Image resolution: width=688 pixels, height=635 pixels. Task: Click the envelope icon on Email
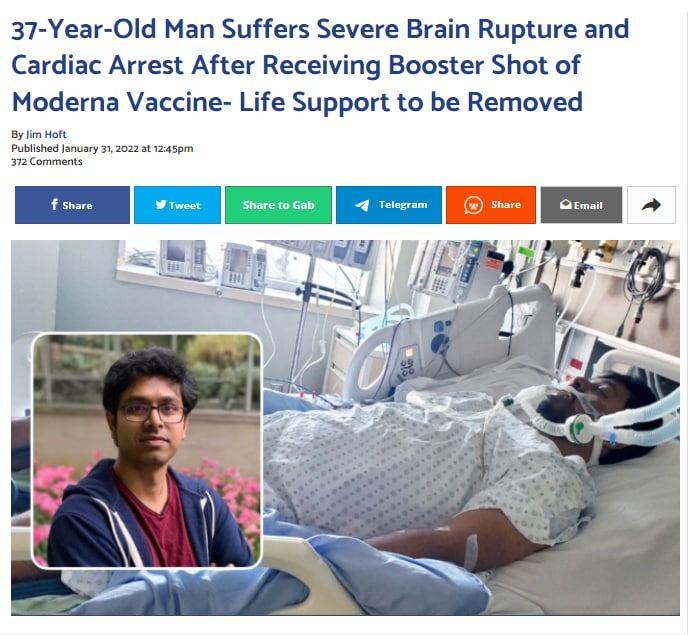566,204
